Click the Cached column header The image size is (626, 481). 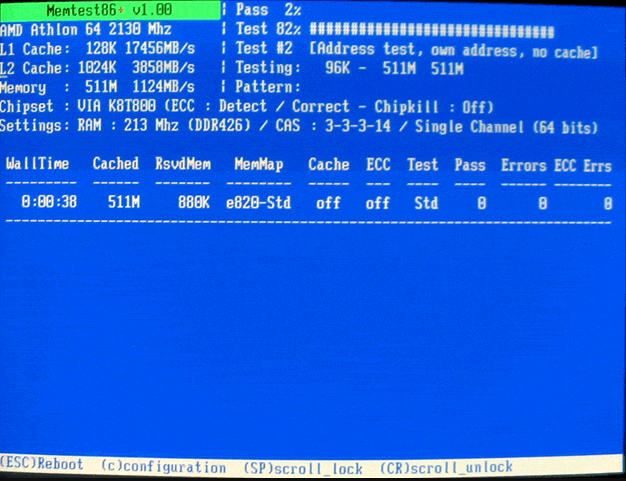(x=116, y=164)
